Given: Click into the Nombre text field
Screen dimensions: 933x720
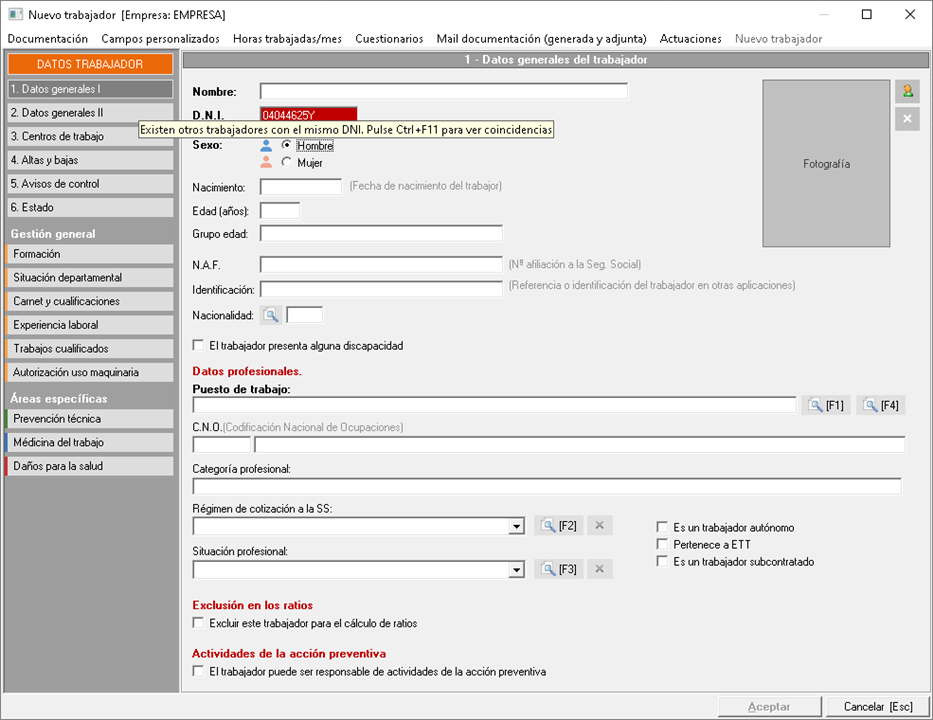Looking at the screenshot, I should [x=443, y=92].
